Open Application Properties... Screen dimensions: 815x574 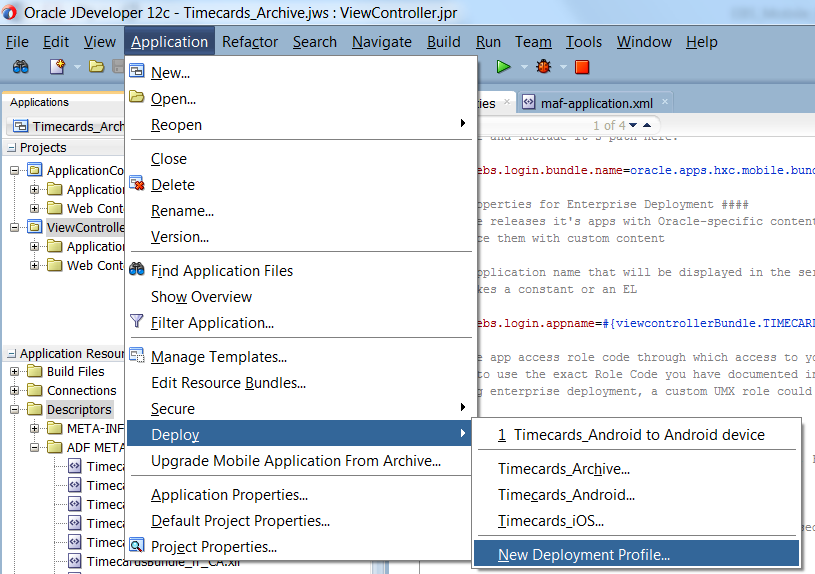point(301,494)
